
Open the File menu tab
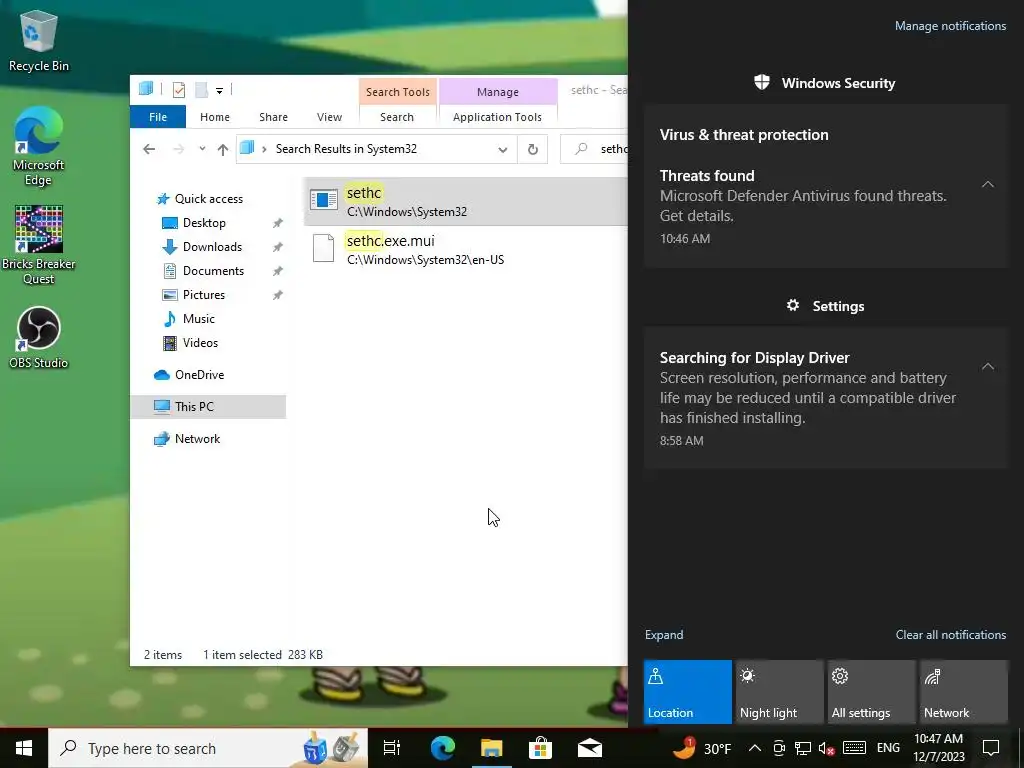(x=158, y=117)
